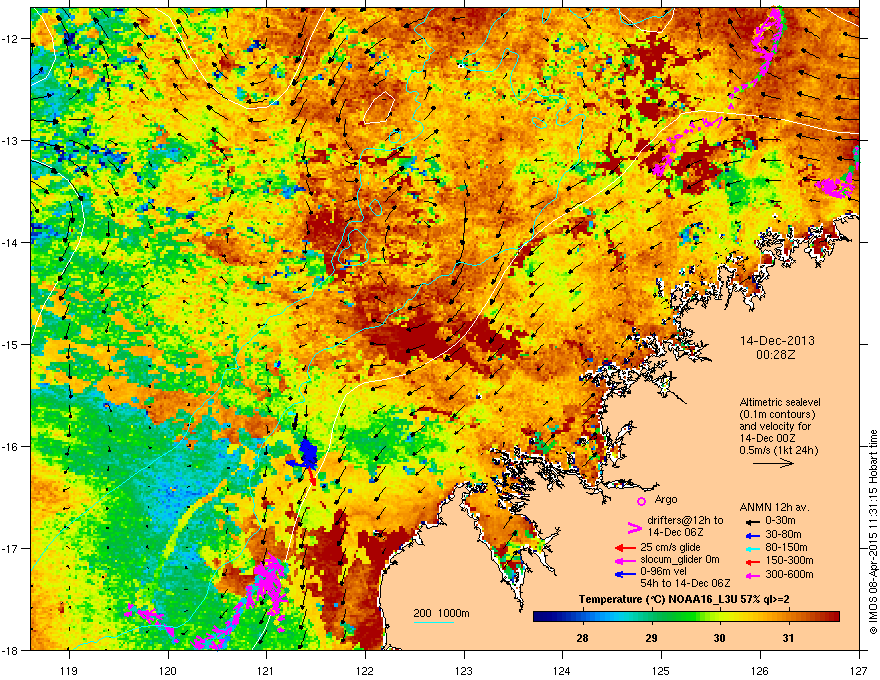Click the -12 latitude axis label
Viewport: 880px width, 680px height.
(x=10, y=39)
